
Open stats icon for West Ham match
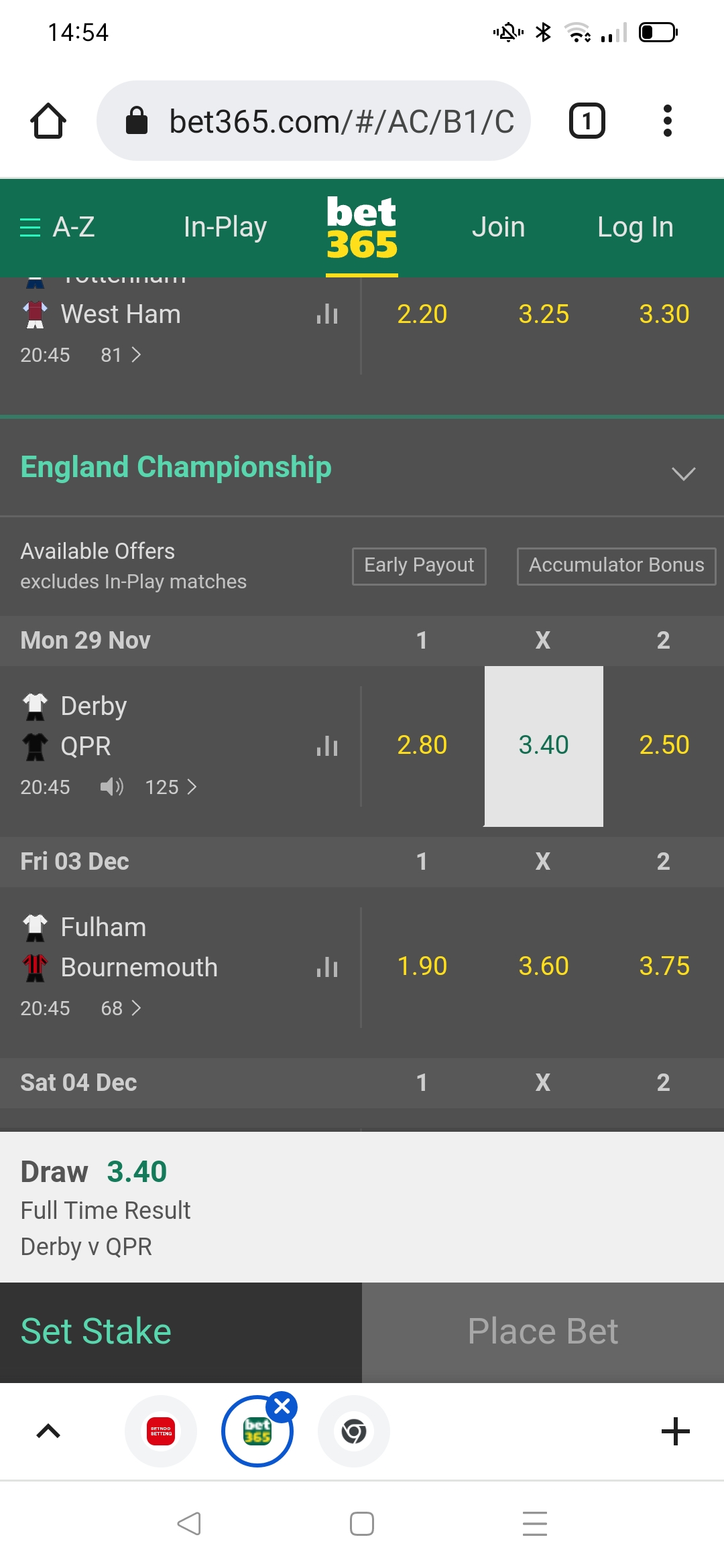(327, 314)
